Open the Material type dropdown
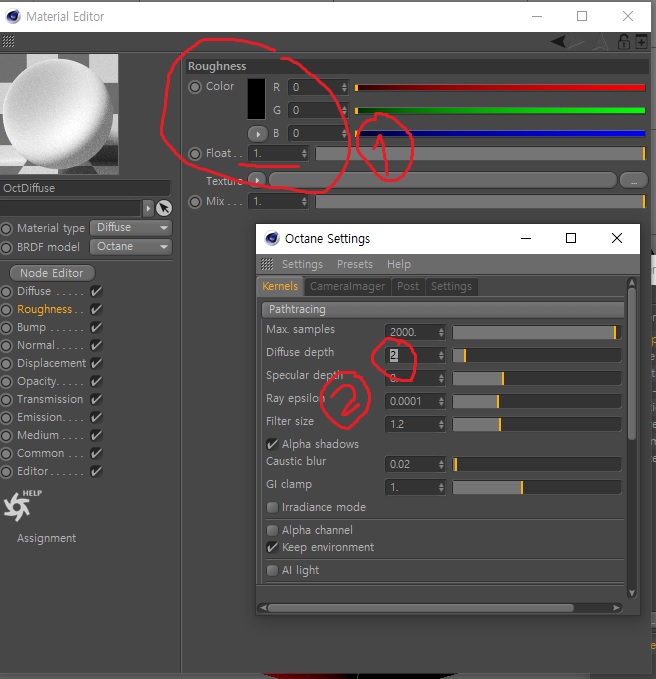The image size is (656, 679). coord(131,228)
